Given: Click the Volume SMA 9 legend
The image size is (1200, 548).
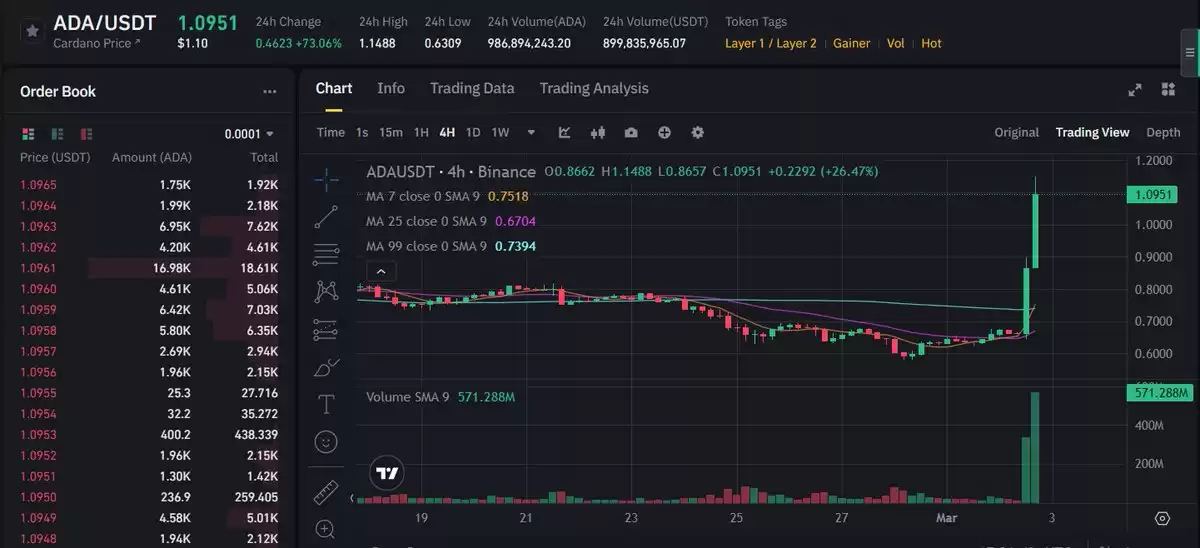Looking at the screenshot, I should (x=440, y=397).
